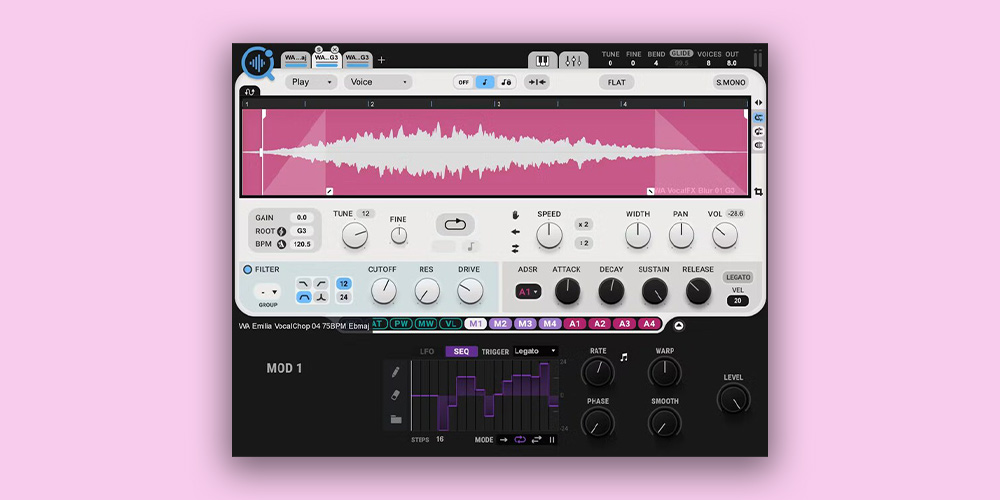Image resolution: width=1000 pixels, height=500 pixels.
Task: Enable the LEGATO toggle
Action: pyautogui.click(x=737, y=277)
